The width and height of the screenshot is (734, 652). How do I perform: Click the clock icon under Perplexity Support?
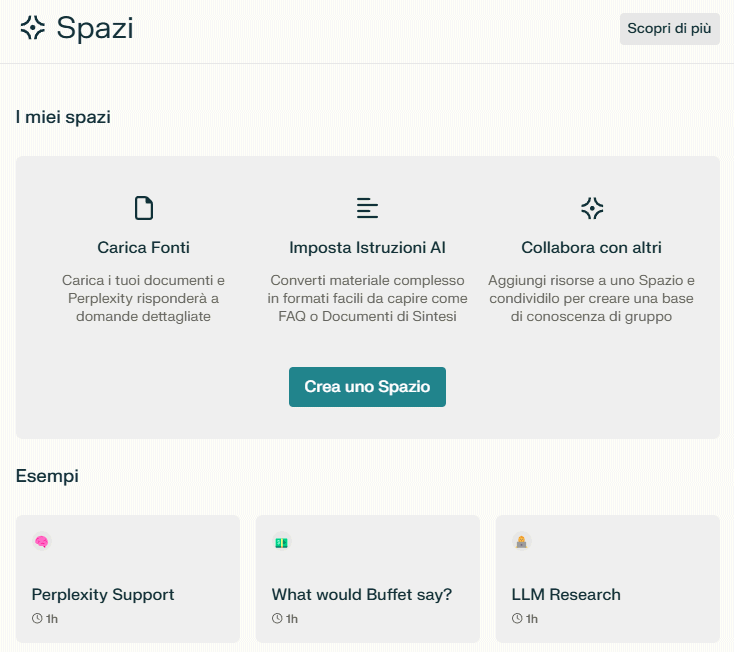pyautogui.click(x=37, y=619)
